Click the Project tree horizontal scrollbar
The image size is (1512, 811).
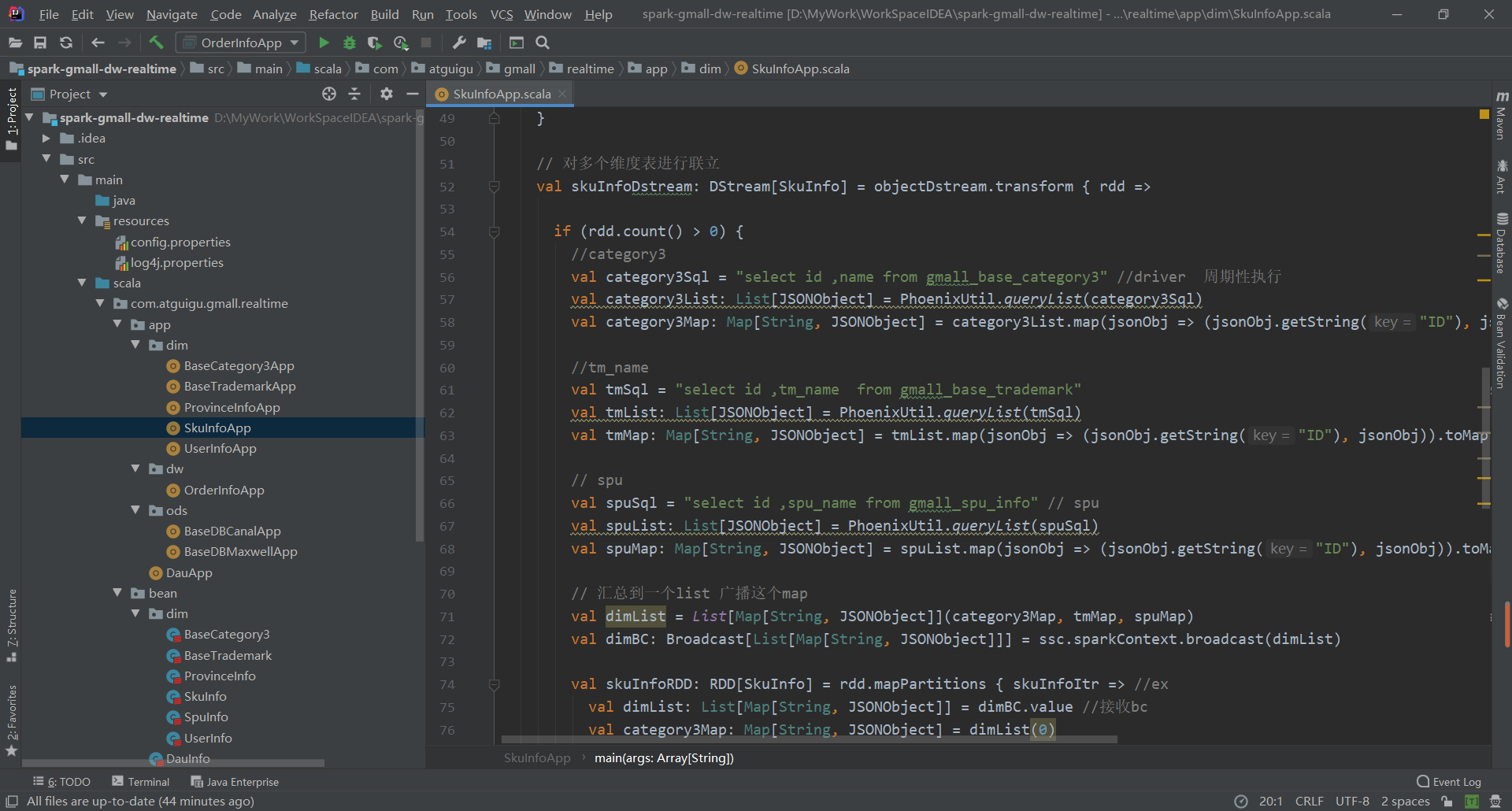pyautogui.click(x=173, y=763)
